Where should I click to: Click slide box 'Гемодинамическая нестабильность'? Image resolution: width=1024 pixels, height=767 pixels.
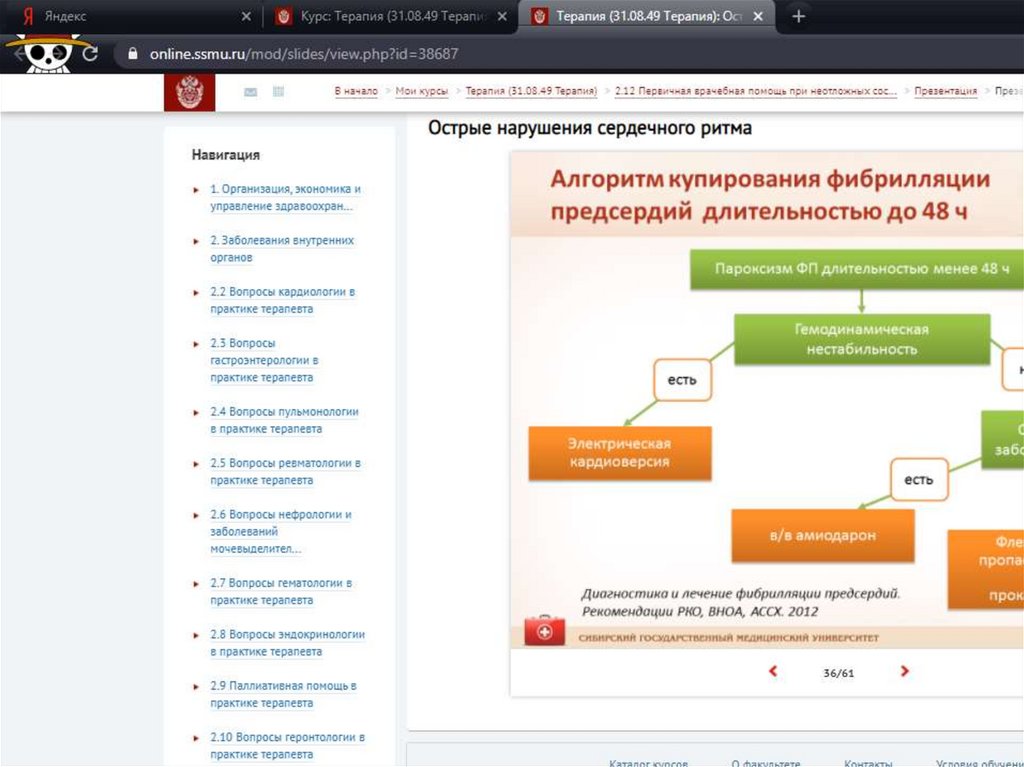tap(862, 339)
